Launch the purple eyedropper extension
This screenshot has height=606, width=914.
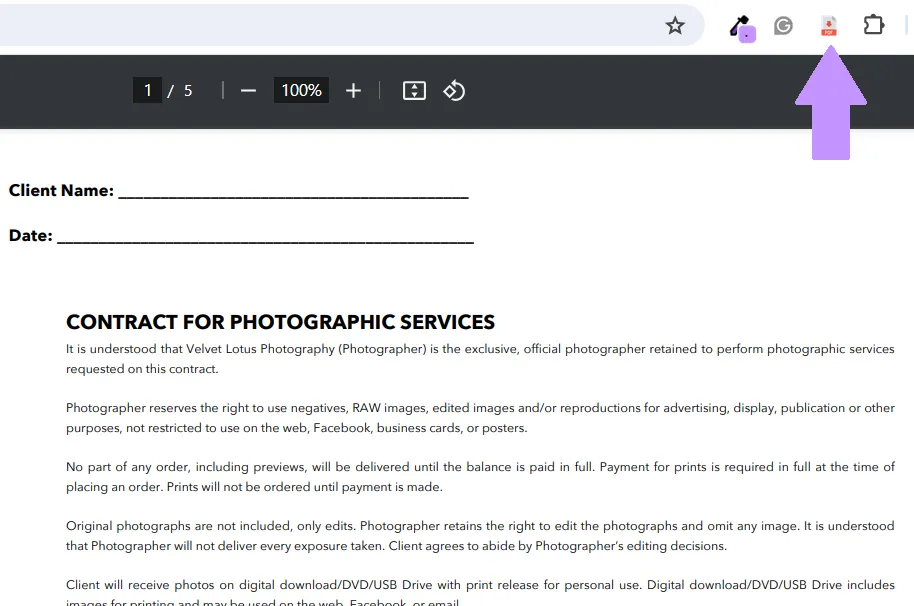[x=741, y=27]
